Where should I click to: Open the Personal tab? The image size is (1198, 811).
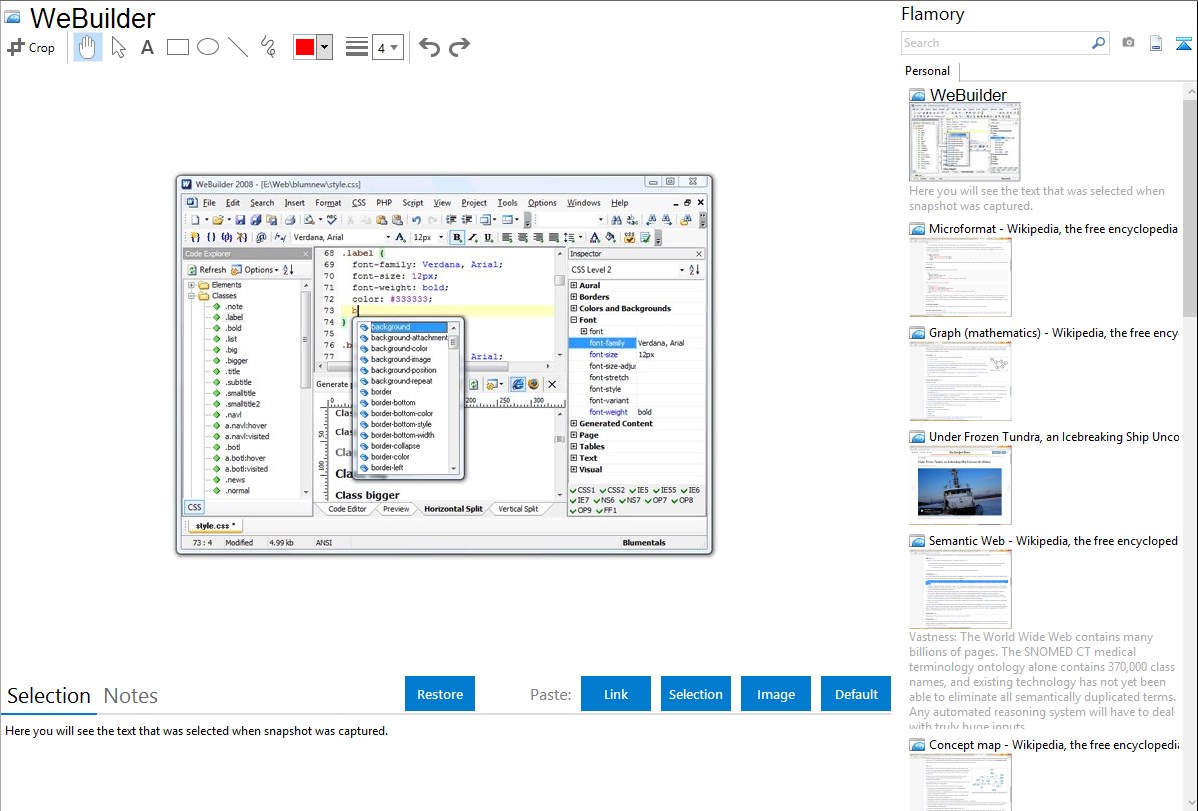click(x=927, y=71)
